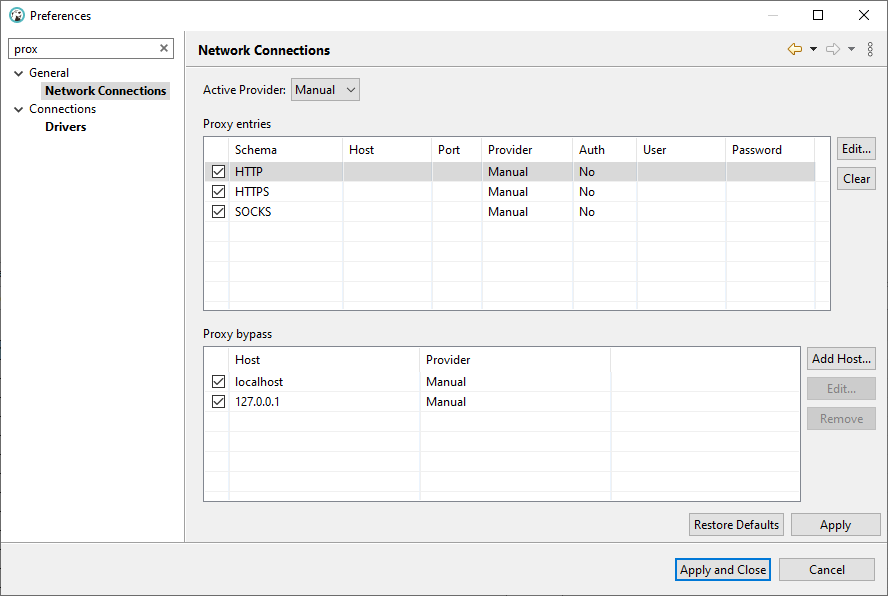Click Restore Defaults
The width and height of the screenshot is (888, 596).
click(x=736, y=524)
